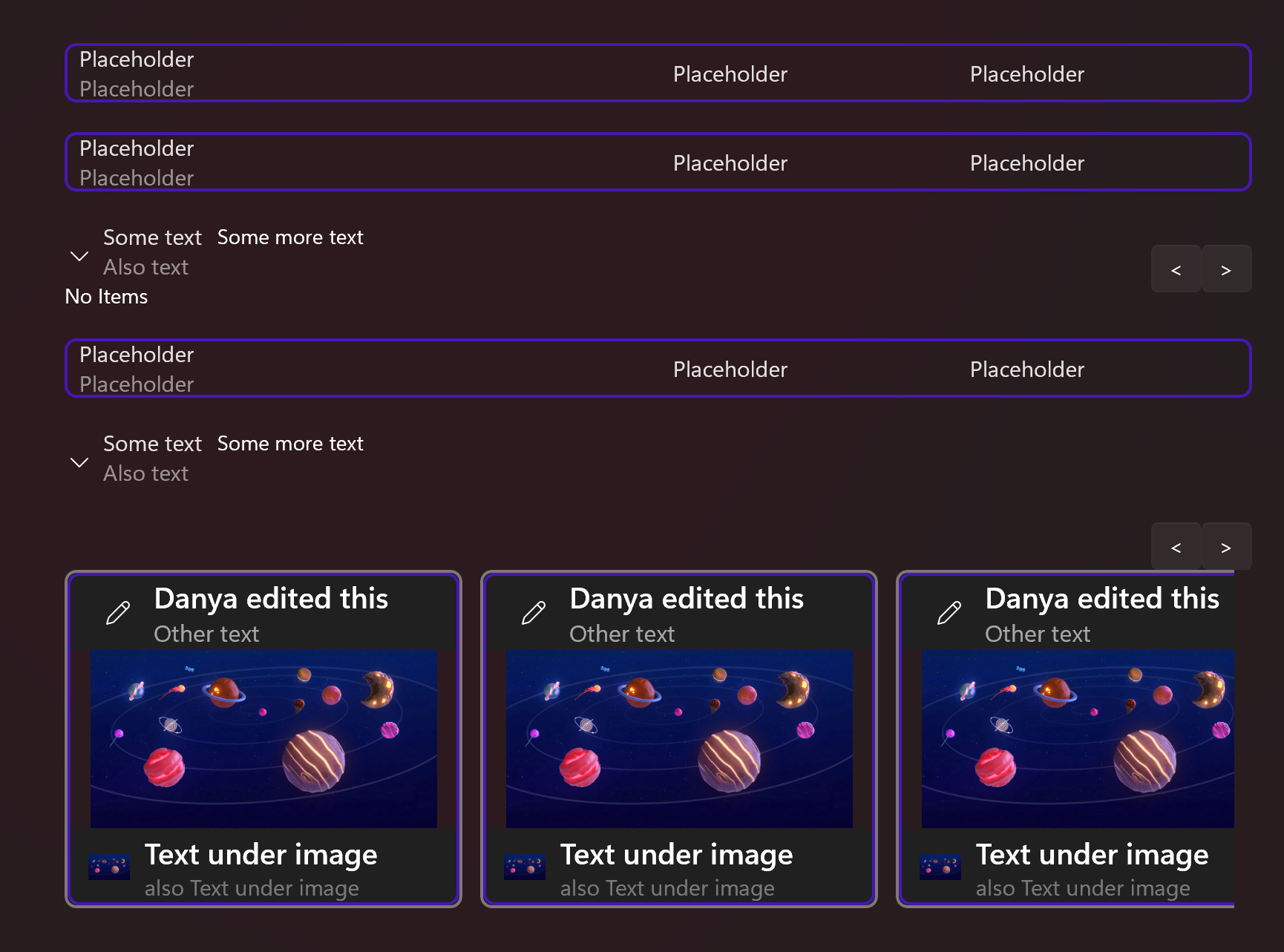Viewport: 1284px width, 952px height.
Task: Click the "Danya edited this" title on first card
Action: click(271, 599)
